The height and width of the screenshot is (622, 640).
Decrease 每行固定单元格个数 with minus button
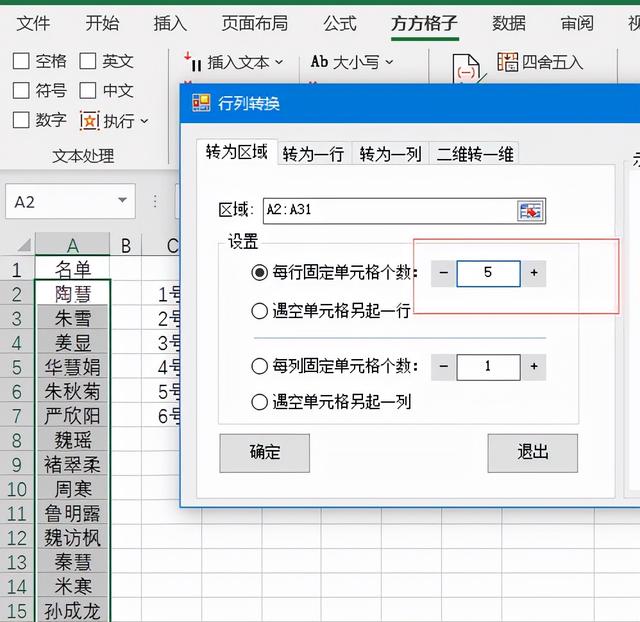pos(443,273)
